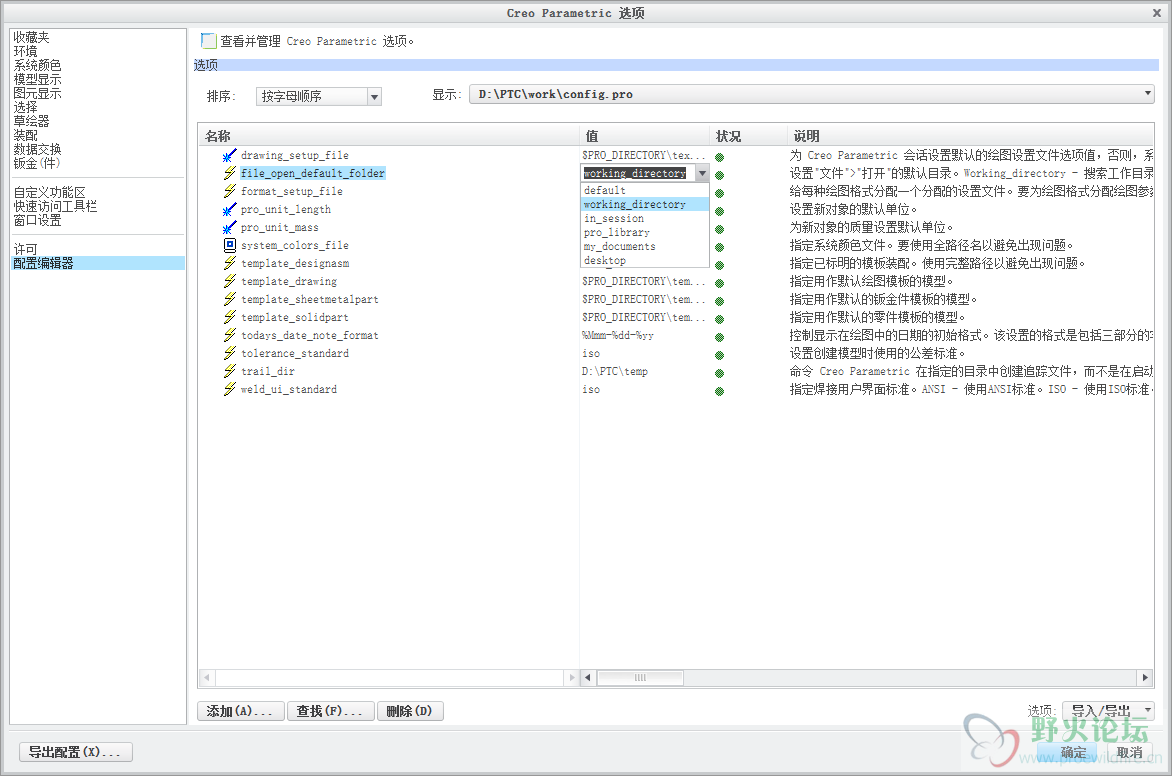The width and height of the screenshot is (1172, 776).
Task: Click the lightning icon beside file_open_default_folder
Action: (229, 173)
